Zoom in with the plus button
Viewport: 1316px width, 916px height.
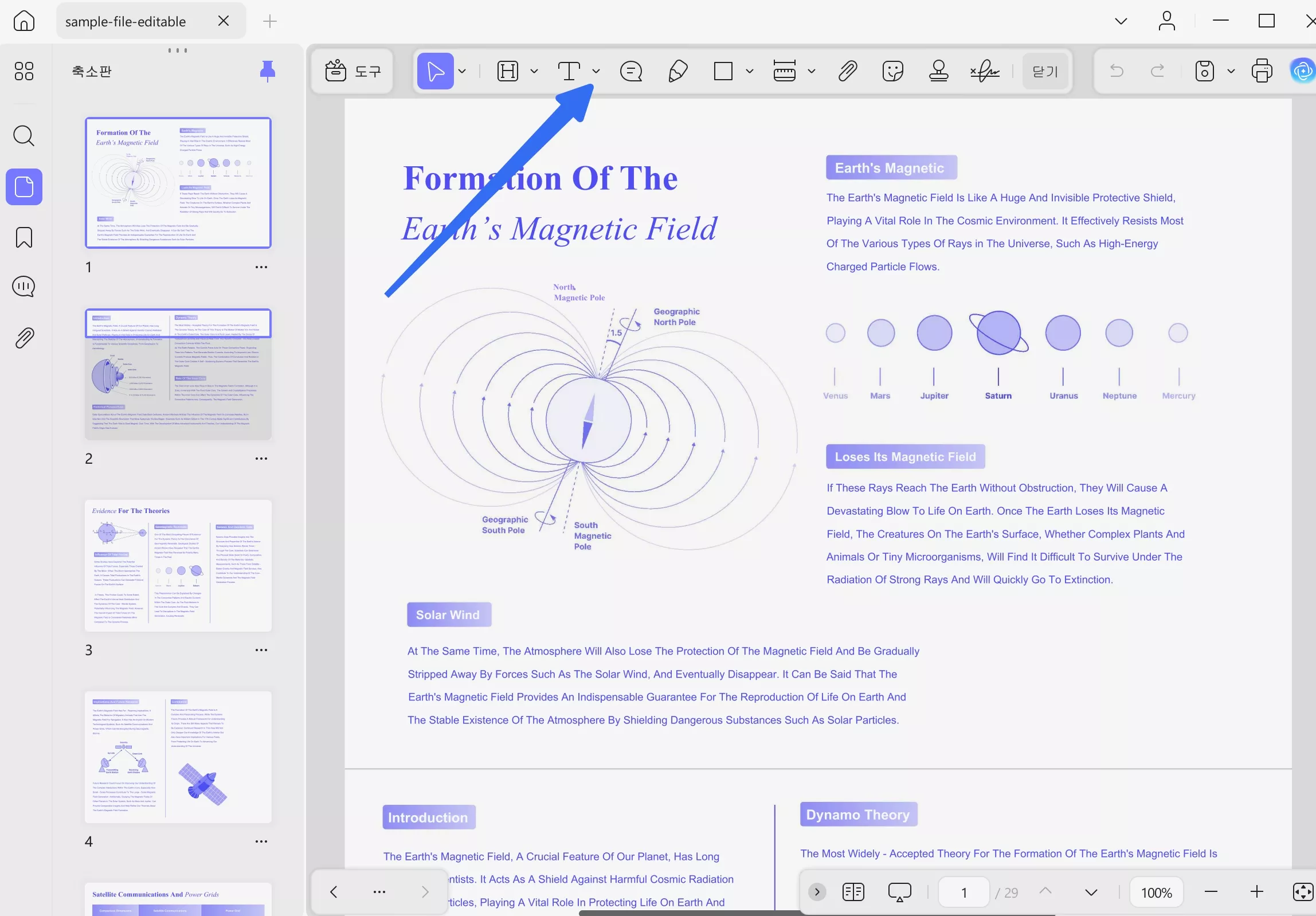coord(1256,892)
